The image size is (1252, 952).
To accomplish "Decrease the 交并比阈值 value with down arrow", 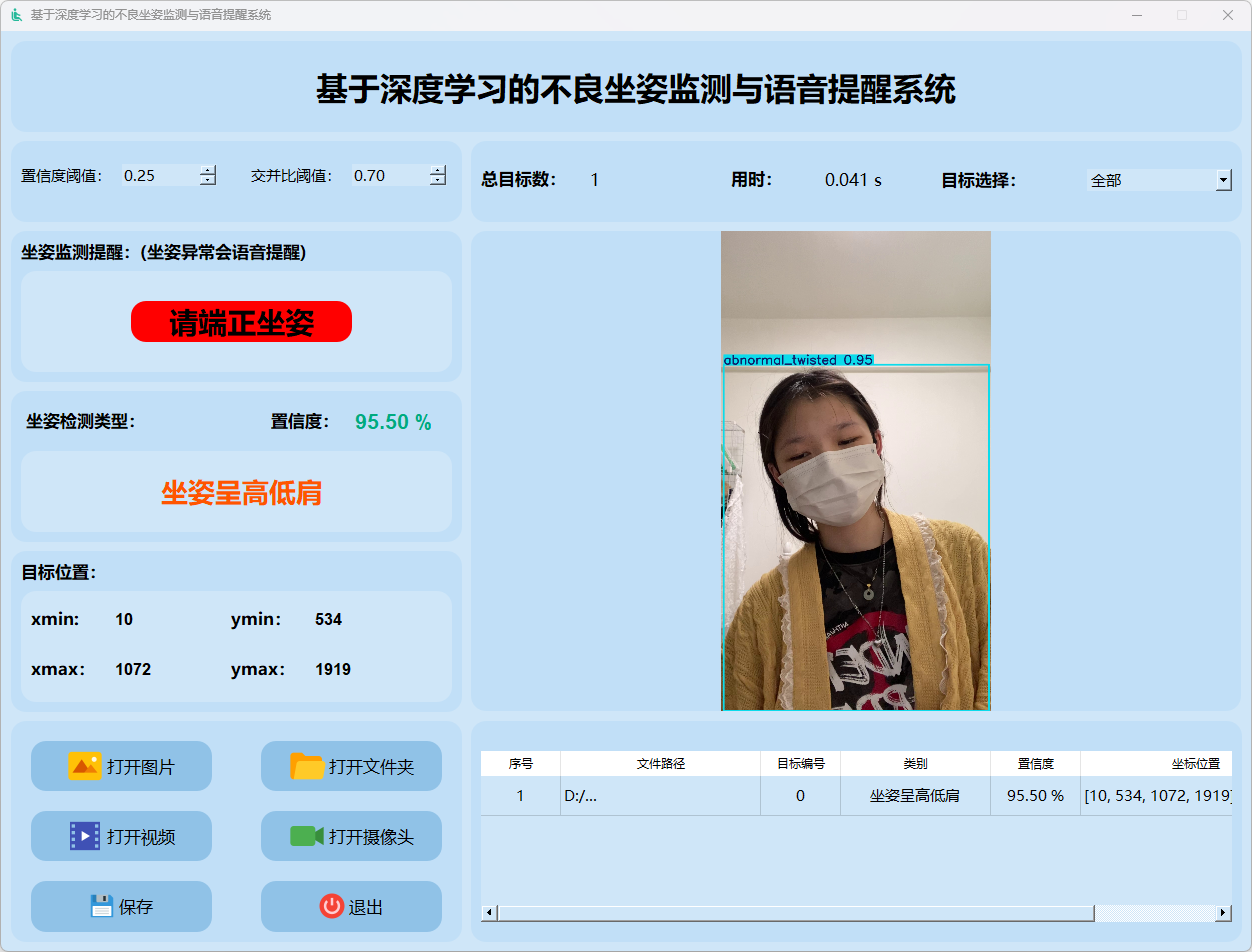I will [438, 180].
